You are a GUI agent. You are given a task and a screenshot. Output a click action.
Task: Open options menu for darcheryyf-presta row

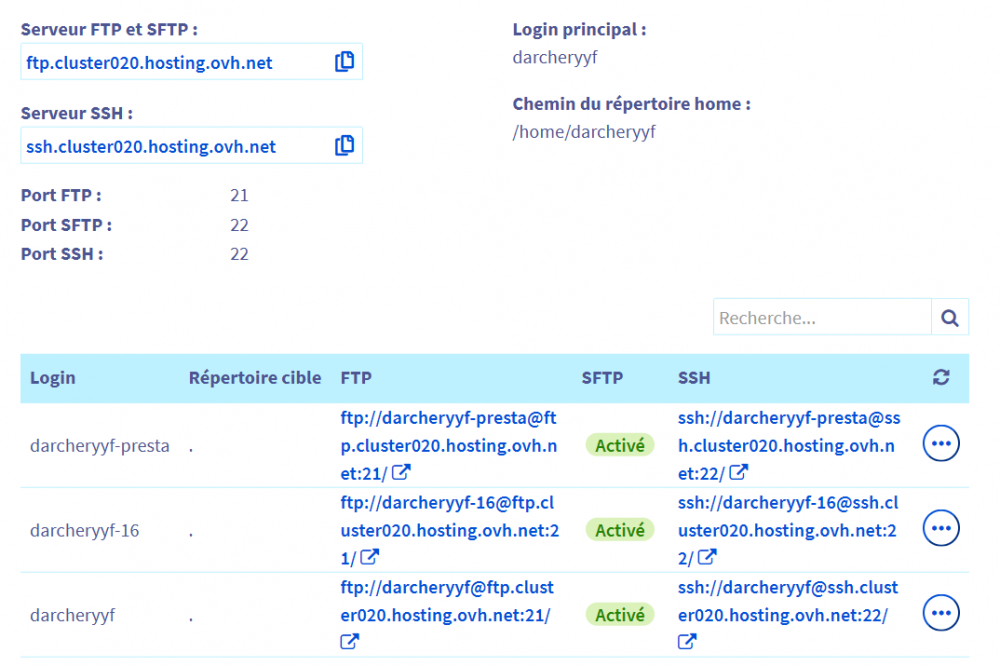940,443
